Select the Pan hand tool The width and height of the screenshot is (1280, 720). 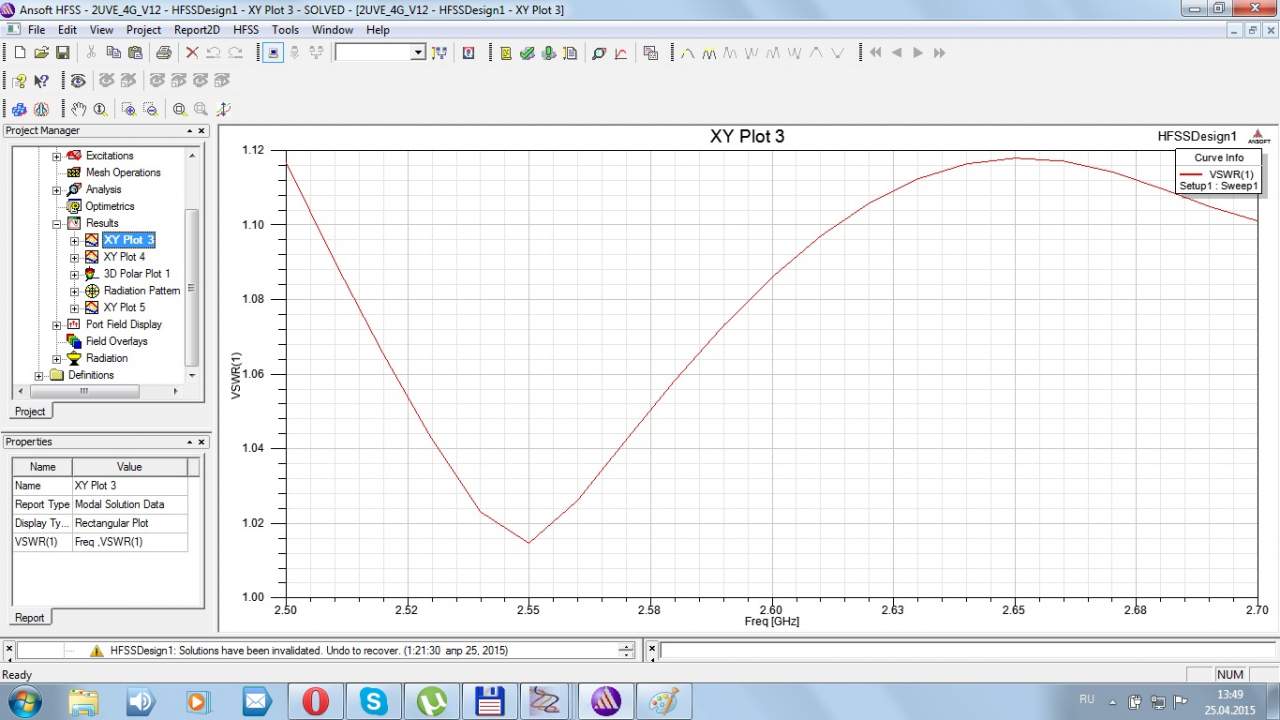pos(78,109)
